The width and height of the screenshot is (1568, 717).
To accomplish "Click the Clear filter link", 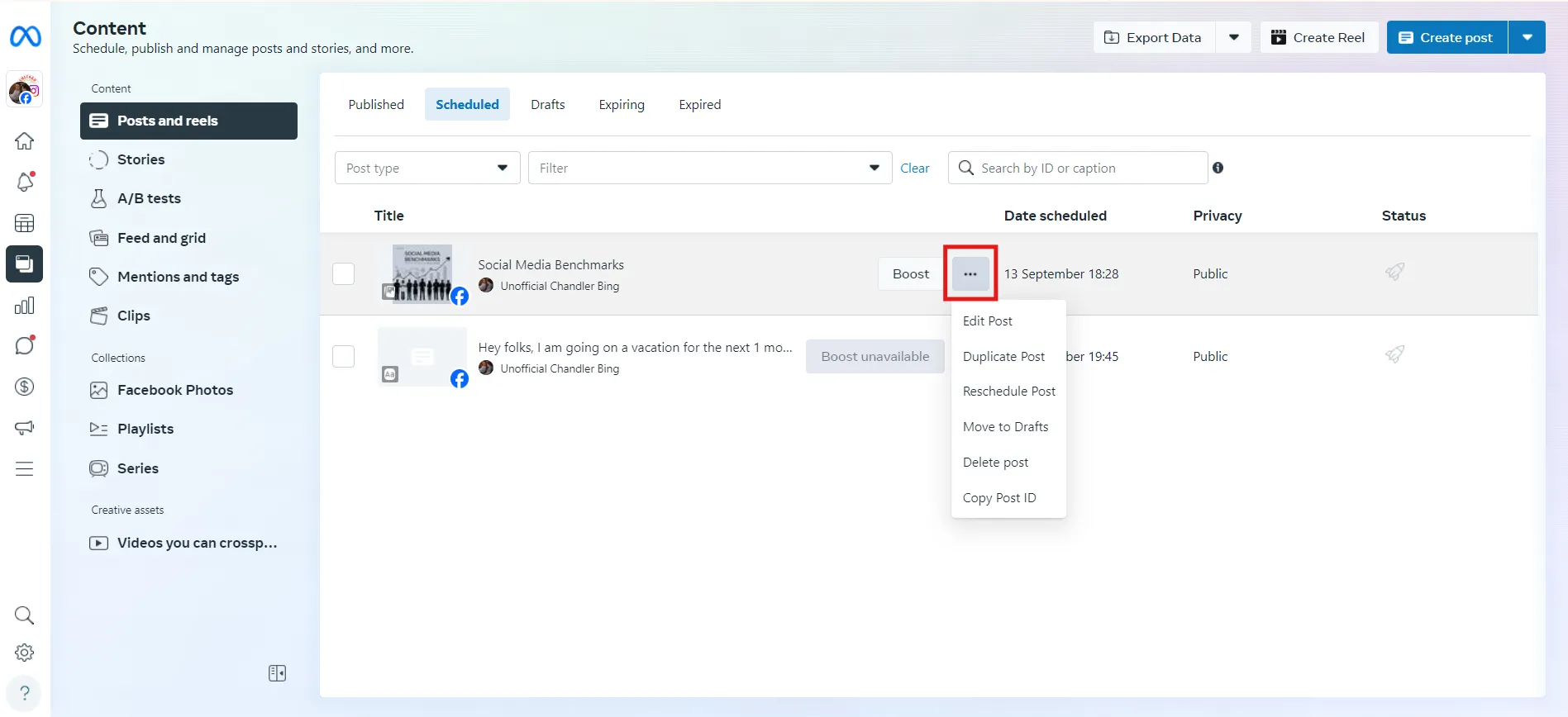I will tap(914, 169).
